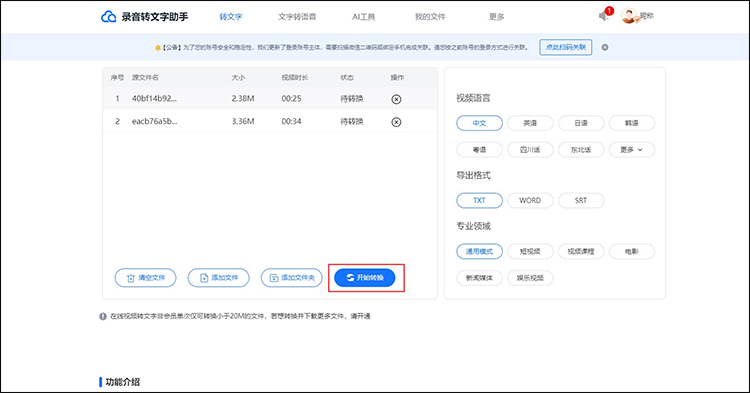Open the AI工具 tab
This screenshot has width=750, height=393.
pyautogui.click(x=364, y=17)
